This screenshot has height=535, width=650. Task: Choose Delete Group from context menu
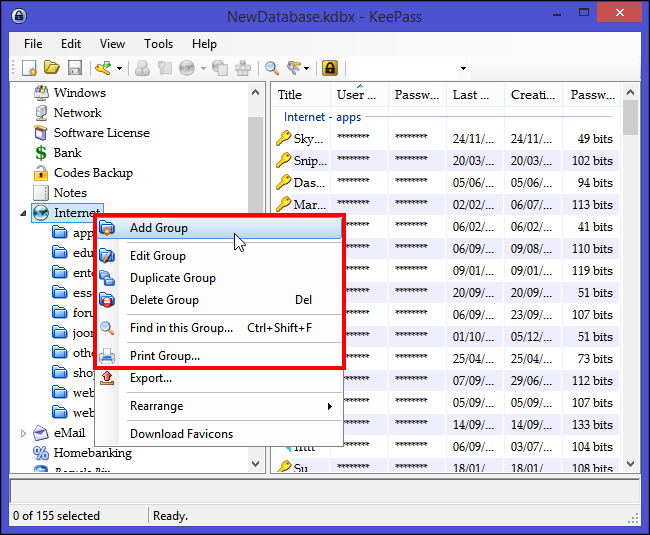tap(164, 300)
